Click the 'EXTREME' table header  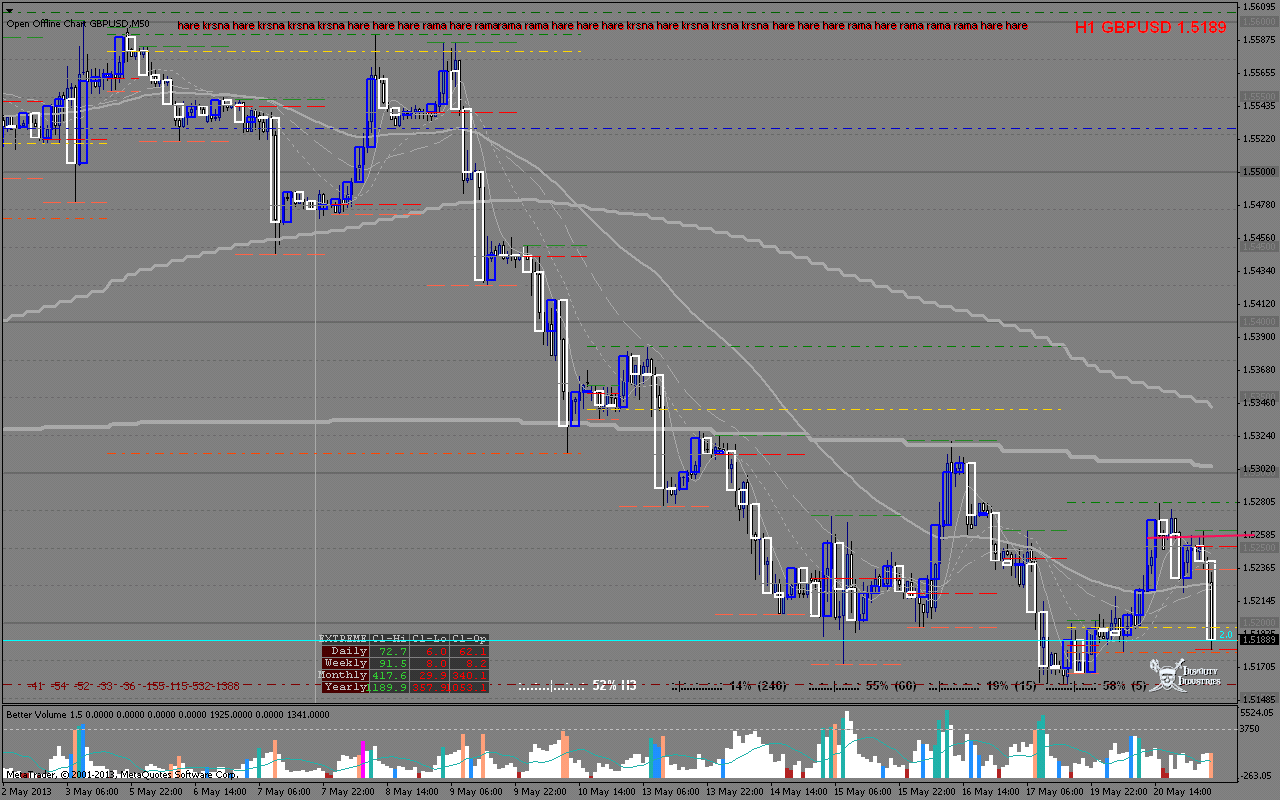click(x=342, y=638)
